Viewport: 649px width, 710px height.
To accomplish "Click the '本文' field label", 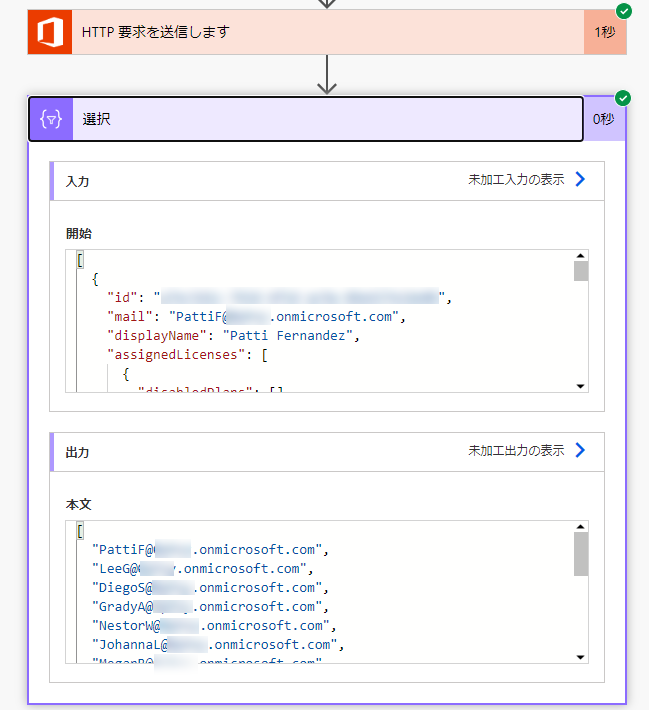I will click(79, 504).
